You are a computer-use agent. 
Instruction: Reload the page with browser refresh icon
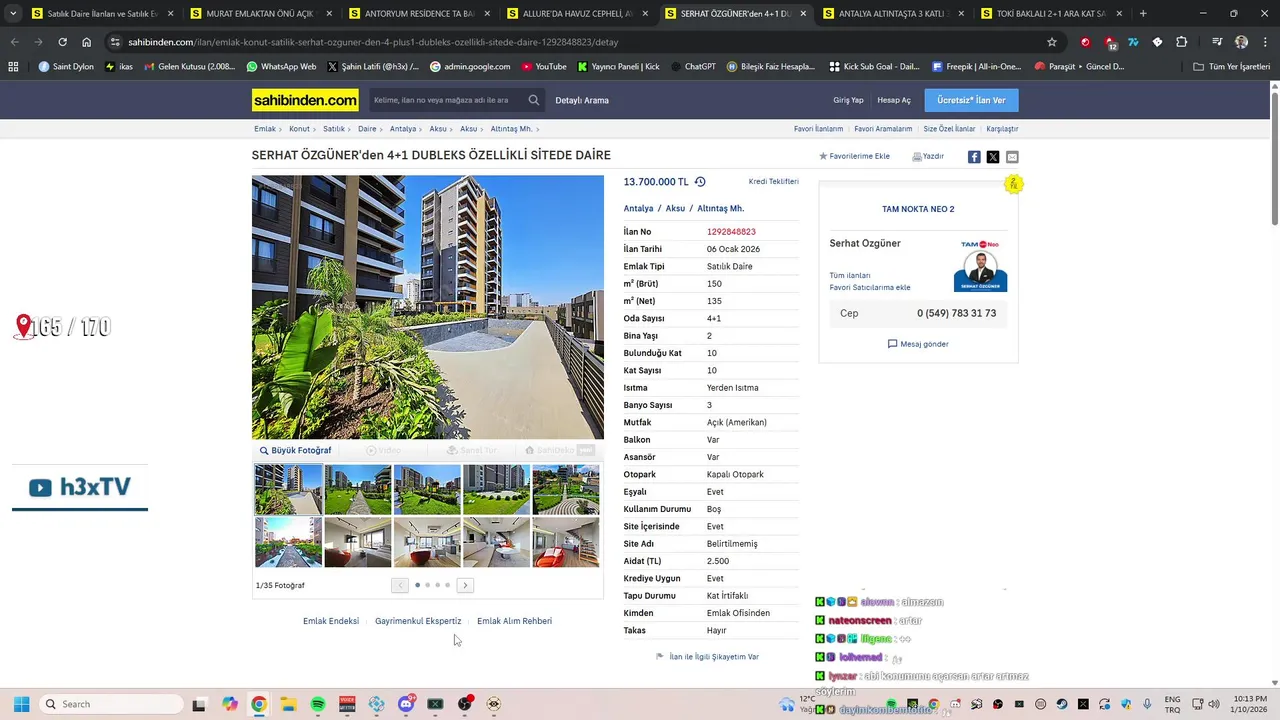point(62,42)
